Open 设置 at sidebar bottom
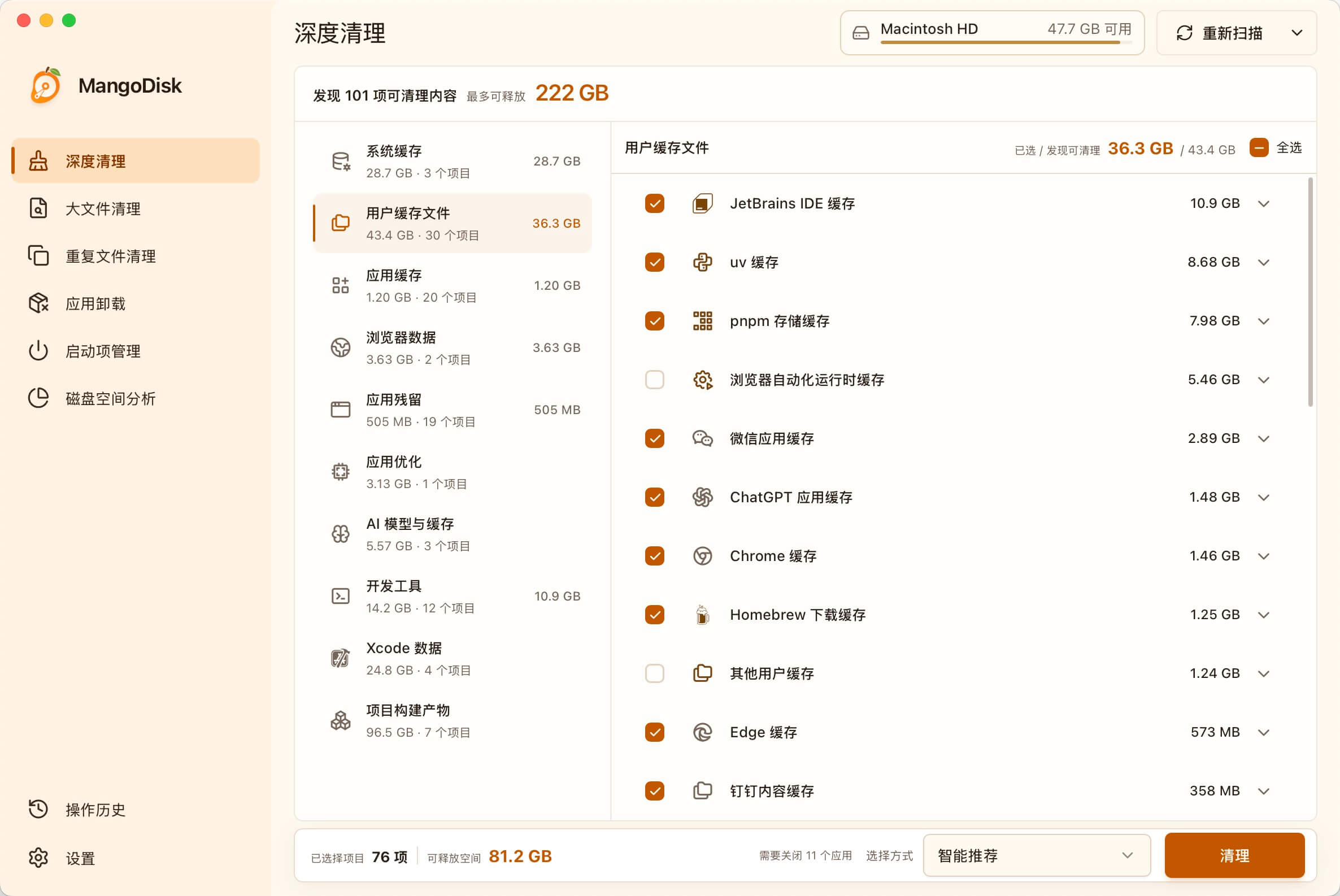 pos(136,858)
